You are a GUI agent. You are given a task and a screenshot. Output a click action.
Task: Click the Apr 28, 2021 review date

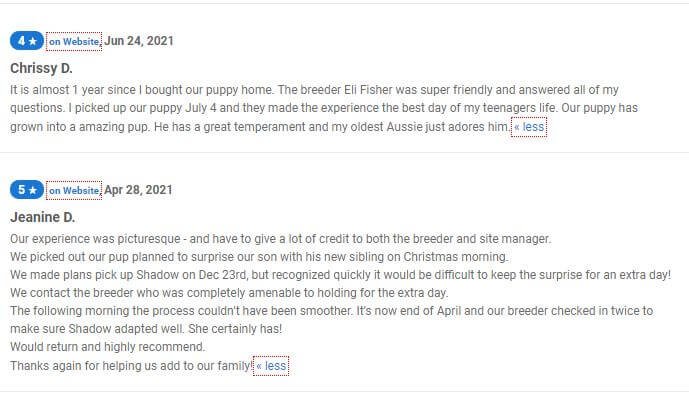pos(138,190)
